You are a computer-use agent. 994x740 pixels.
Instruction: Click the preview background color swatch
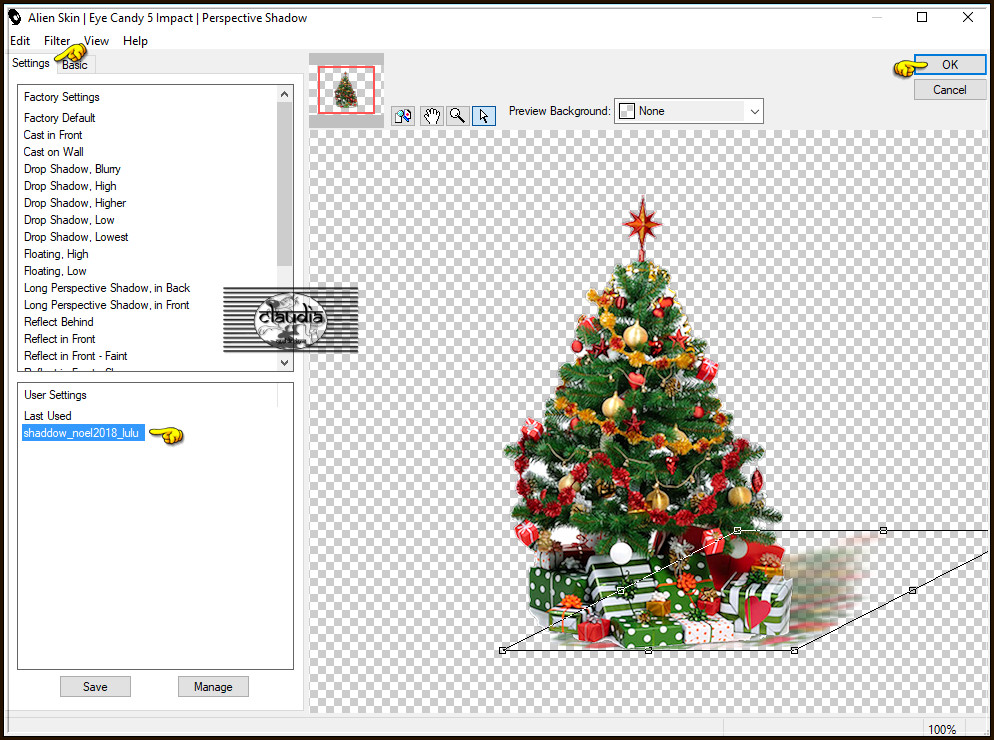(626, 111)
